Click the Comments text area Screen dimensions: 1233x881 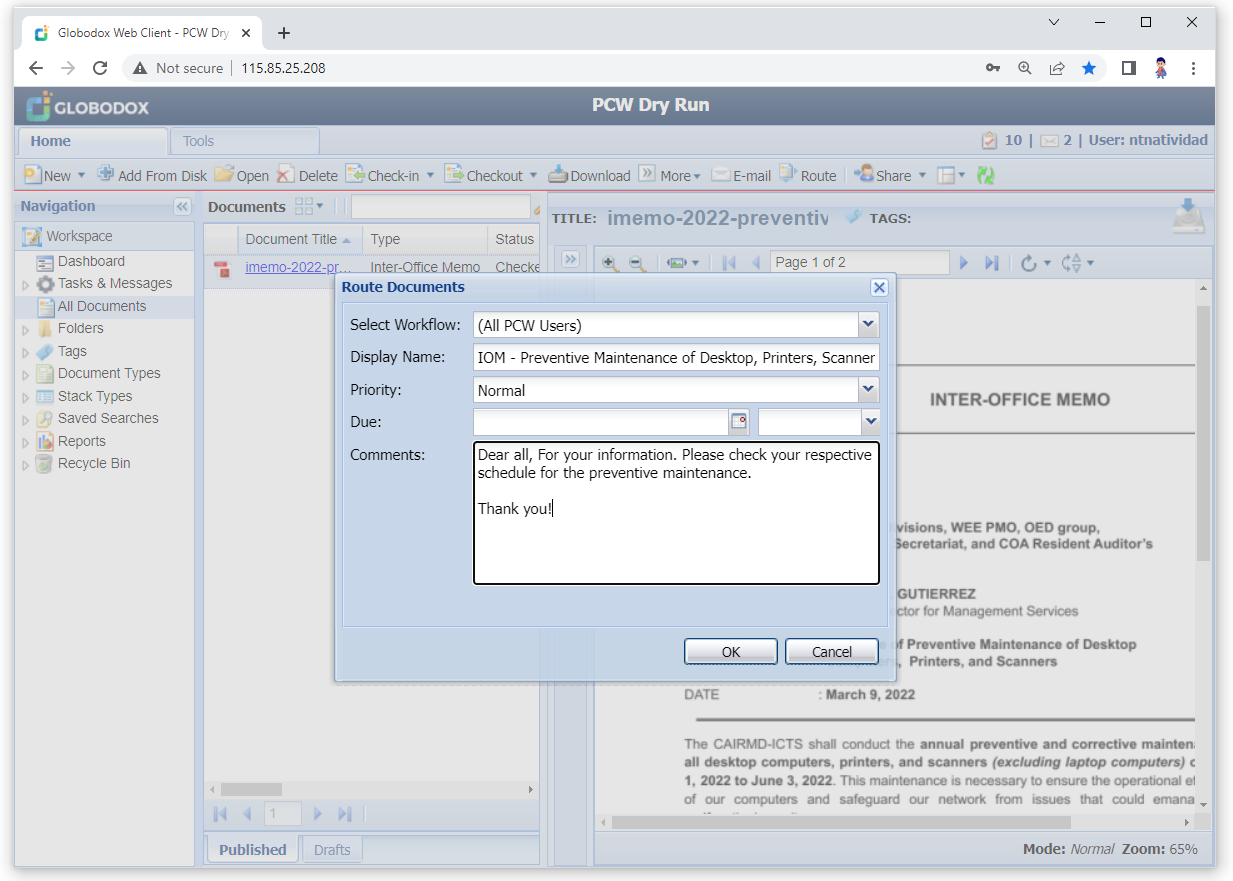tap(676, 513)
